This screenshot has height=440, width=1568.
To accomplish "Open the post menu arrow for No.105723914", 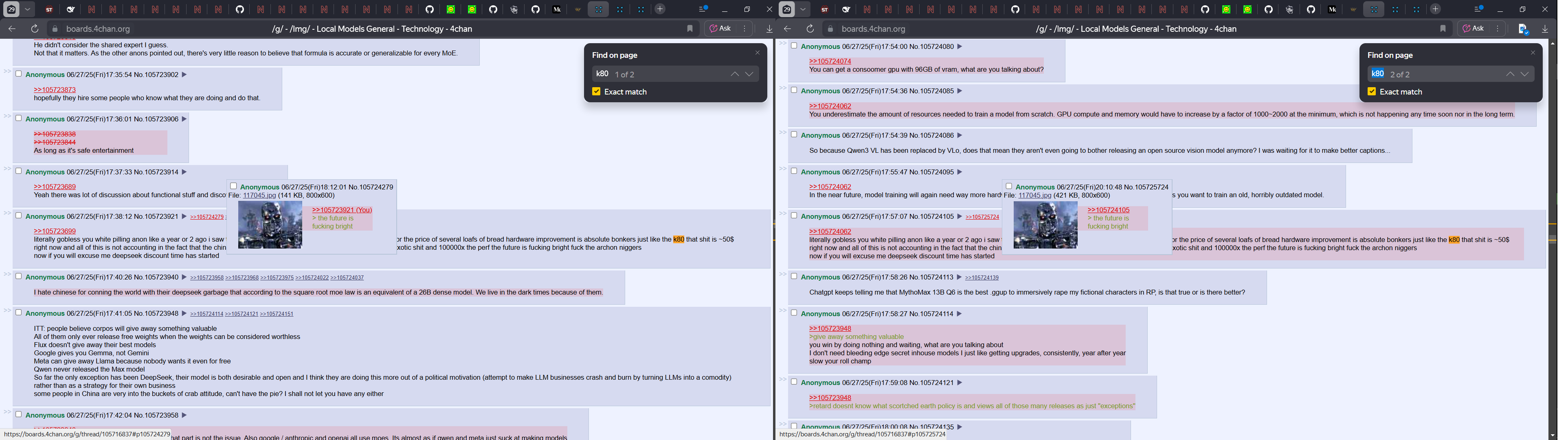I will pyautogui.click(x=184, y=172).
